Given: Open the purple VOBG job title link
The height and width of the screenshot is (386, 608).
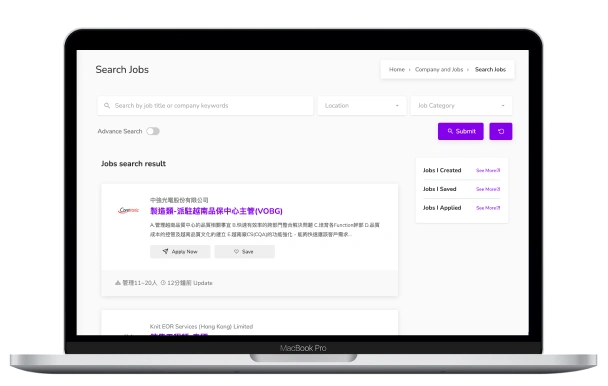Looking at the screenshot, I should [216, 211].
